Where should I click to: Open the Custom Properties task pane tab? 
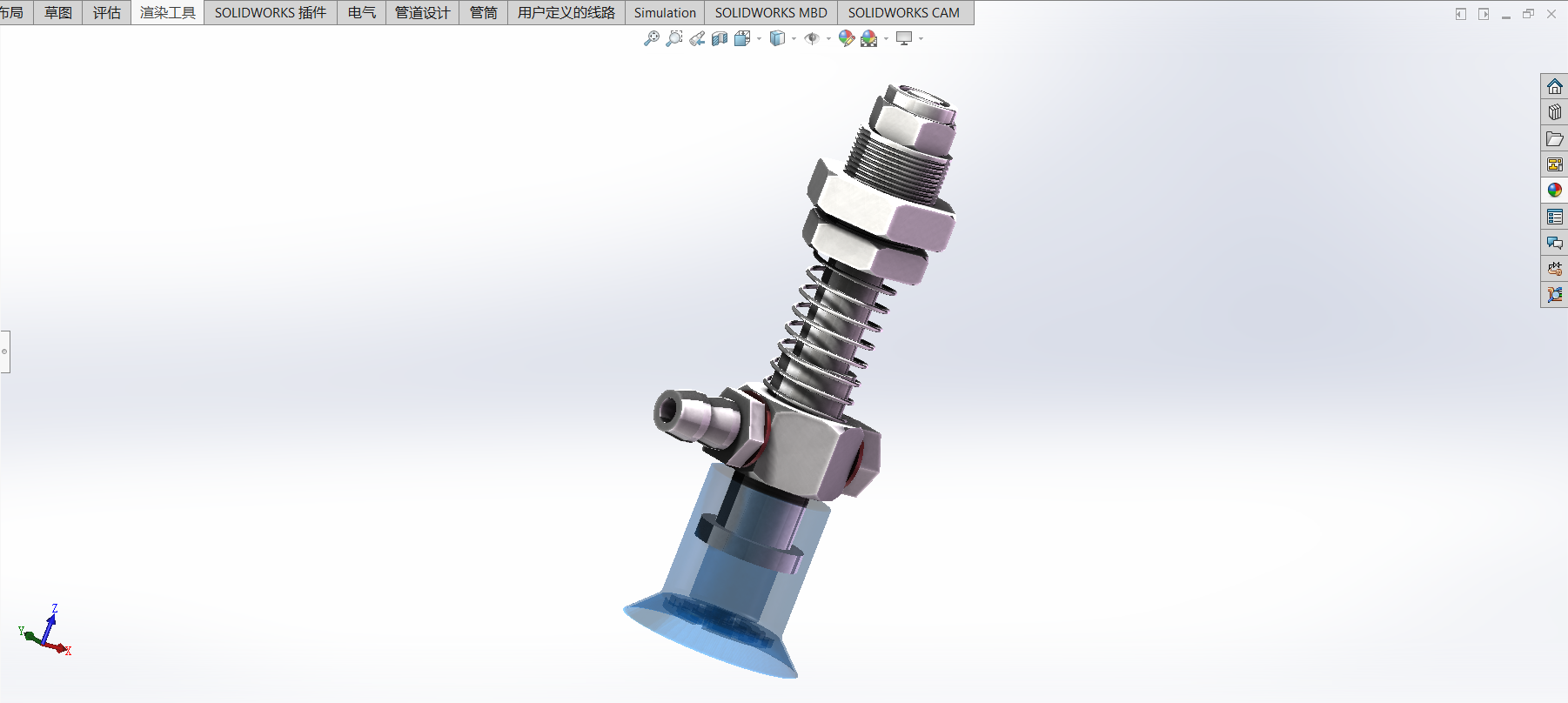click(1554, 217)
